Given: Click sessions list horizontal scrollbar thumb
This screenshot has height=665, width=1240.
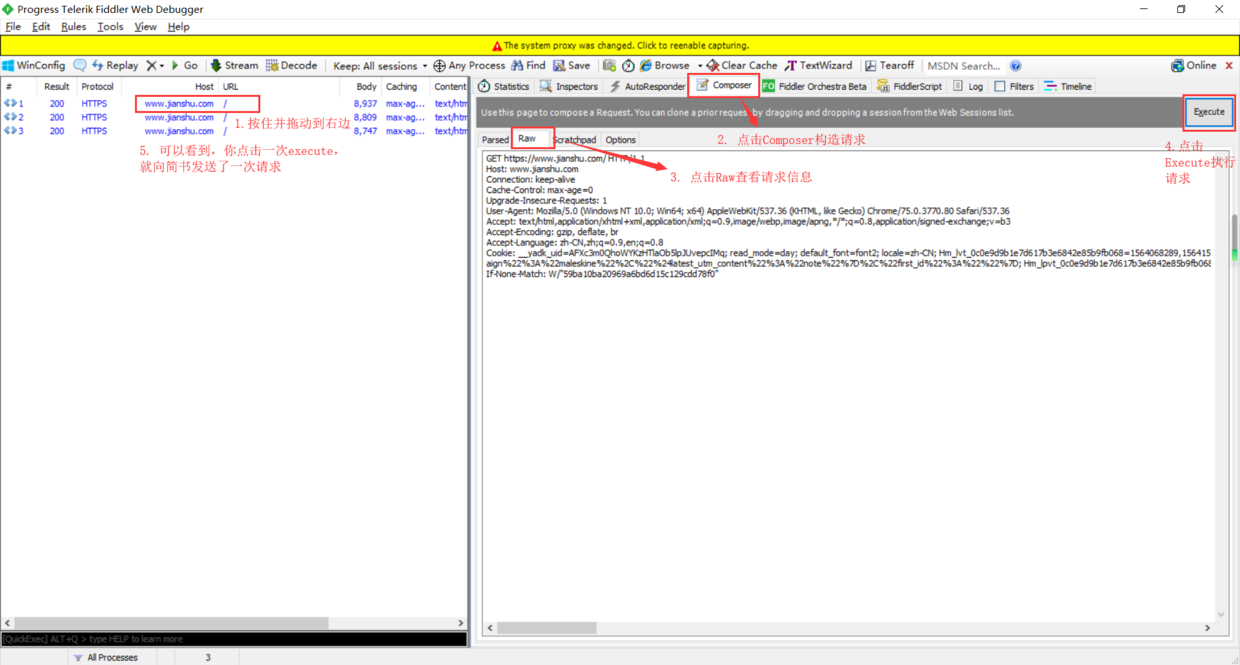Looking at the screenshot, I should pyautogui.click(x=171, y=623).
